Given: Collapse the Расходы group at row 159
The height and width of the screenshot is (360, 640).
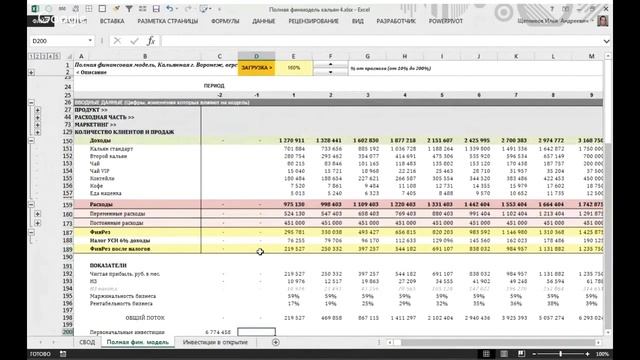Looking at the screenshot, I should point(31,204).
